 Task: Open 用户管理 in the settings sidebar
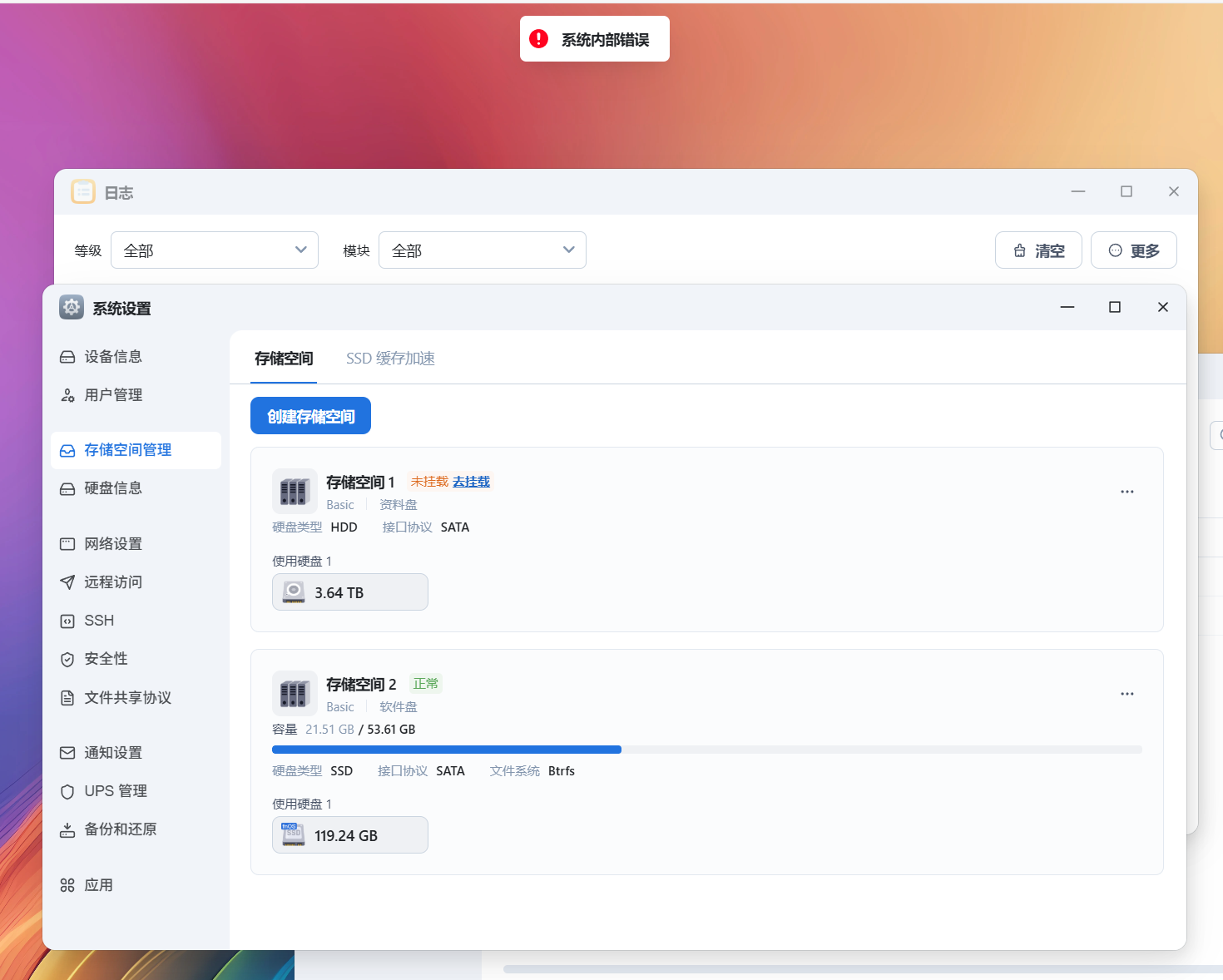click(x=136, y=395)
